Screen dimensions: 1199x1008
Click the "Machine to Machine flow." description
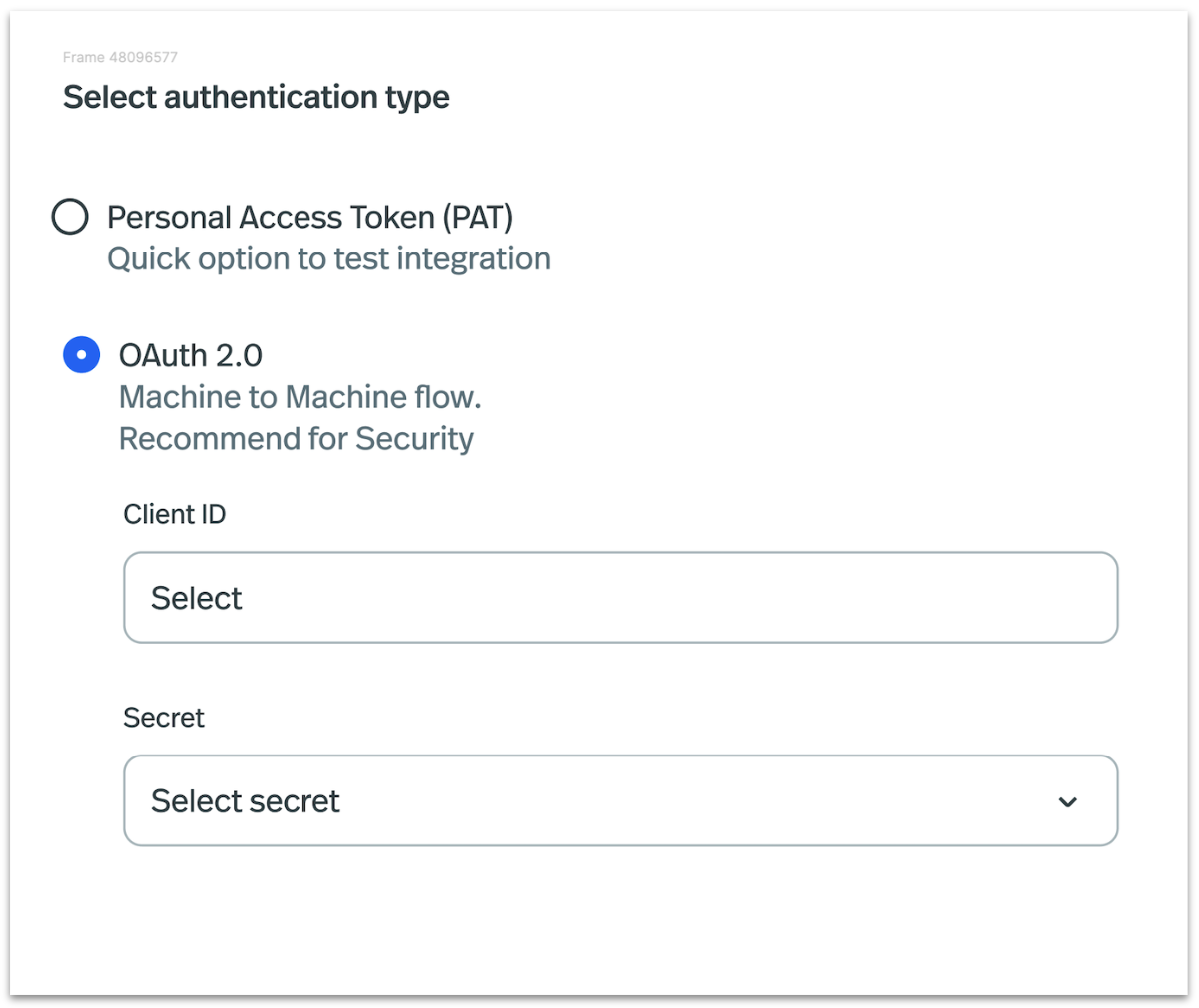[300, 397]
